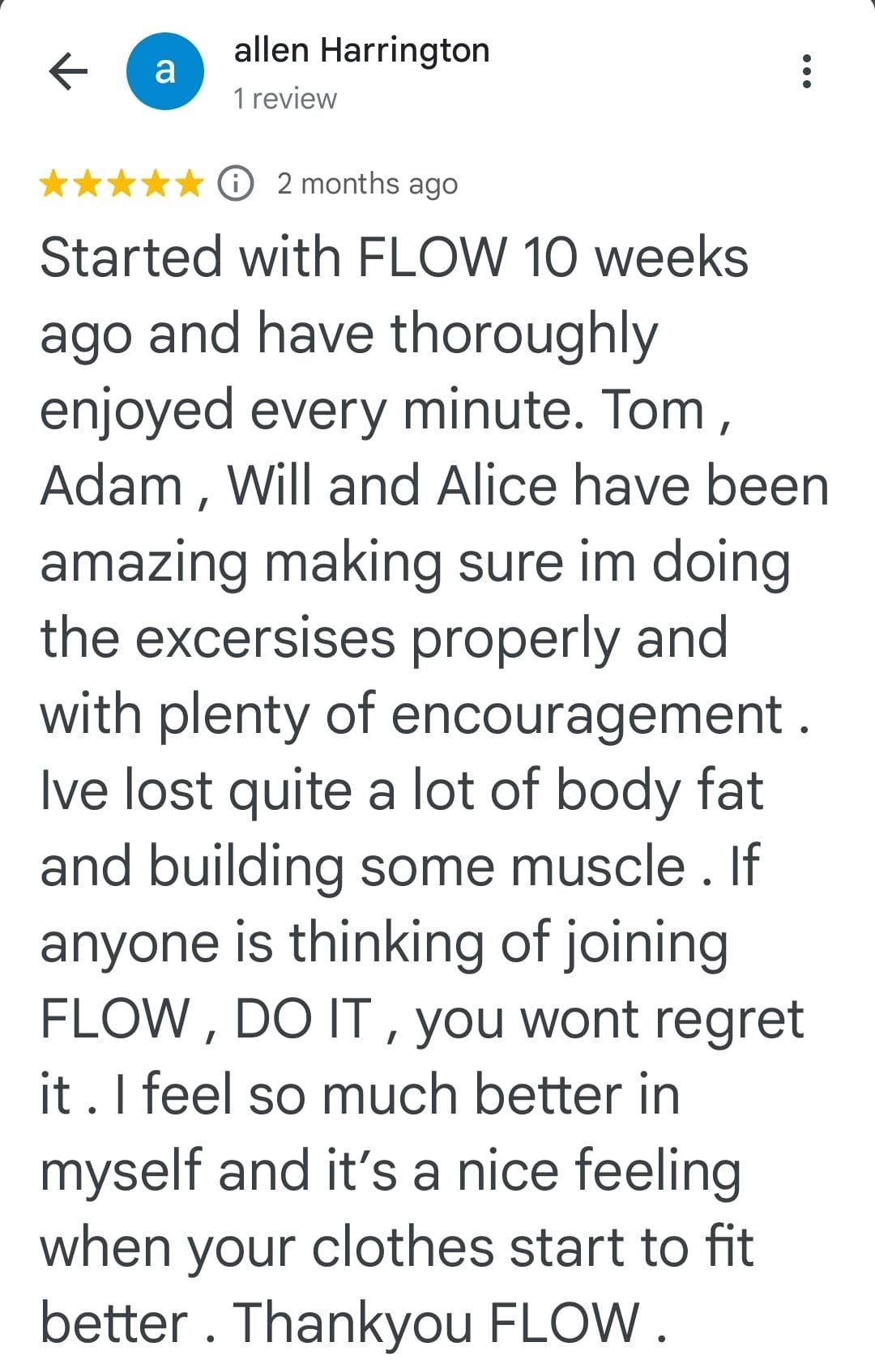
Task: Click the first yellow rating star
Action: [x=55, y=184]
